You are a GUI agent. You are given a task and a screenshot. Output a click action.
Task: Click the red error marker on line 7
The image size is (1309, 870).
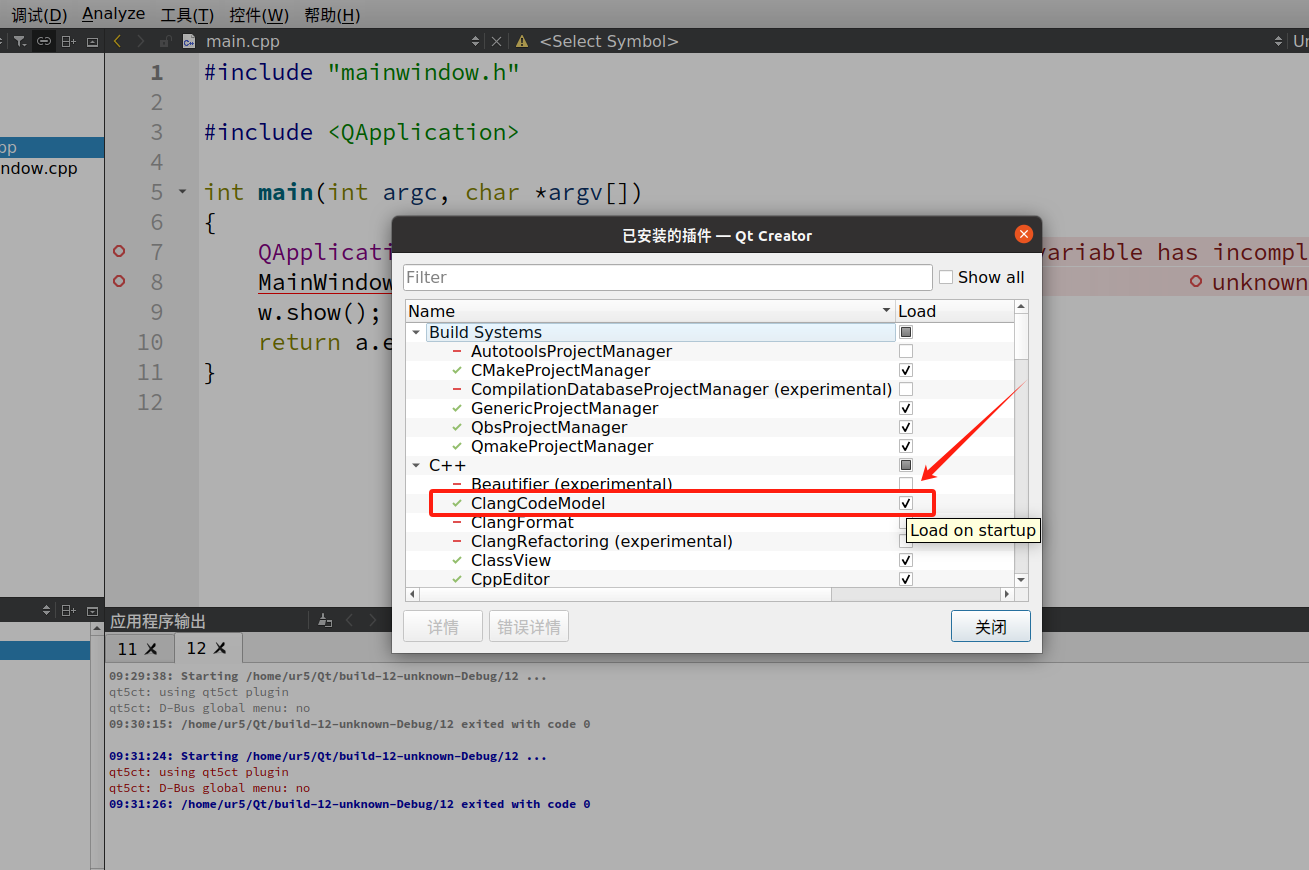pos(119,251)
